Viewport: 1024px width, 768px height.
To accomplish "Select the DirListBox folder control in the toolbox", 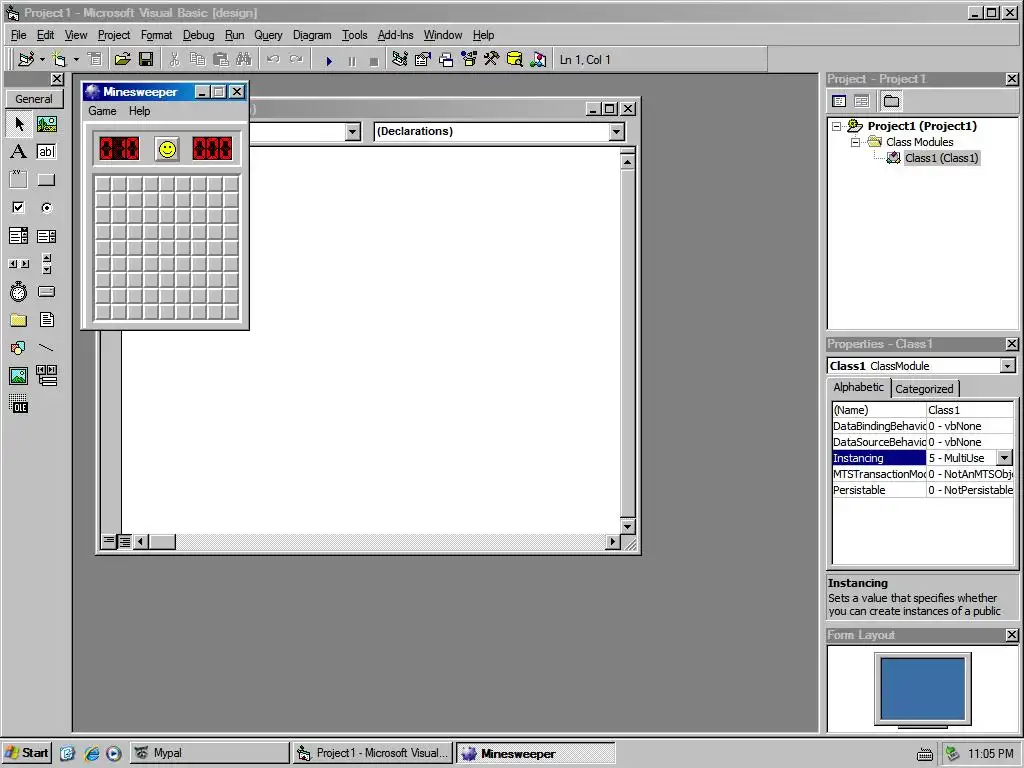I will point(19,320).
